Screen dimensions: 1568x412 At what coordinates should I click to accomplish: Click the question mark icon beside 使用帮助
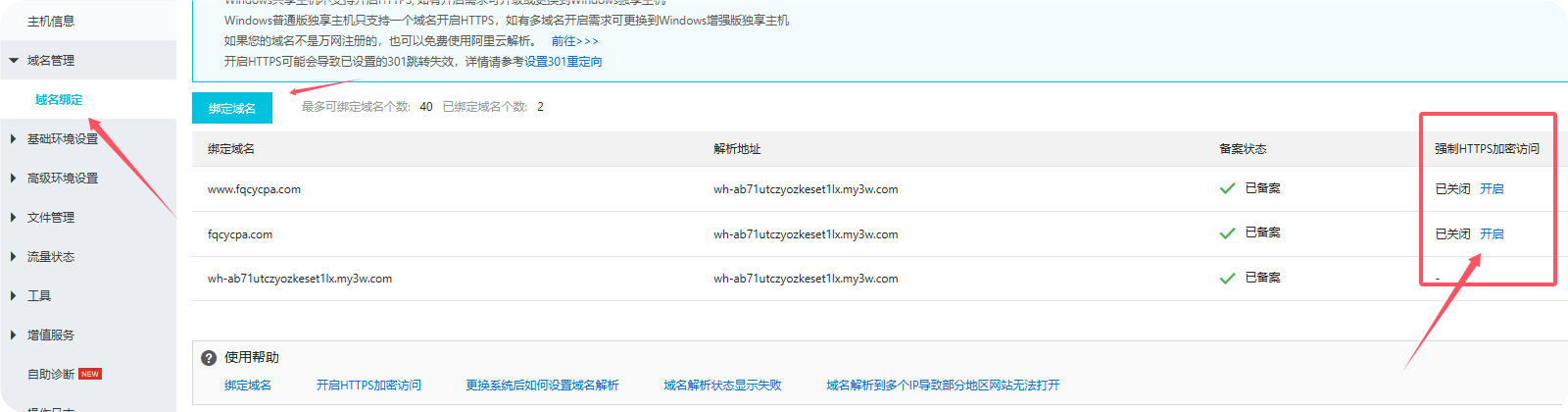pos(209,358)
